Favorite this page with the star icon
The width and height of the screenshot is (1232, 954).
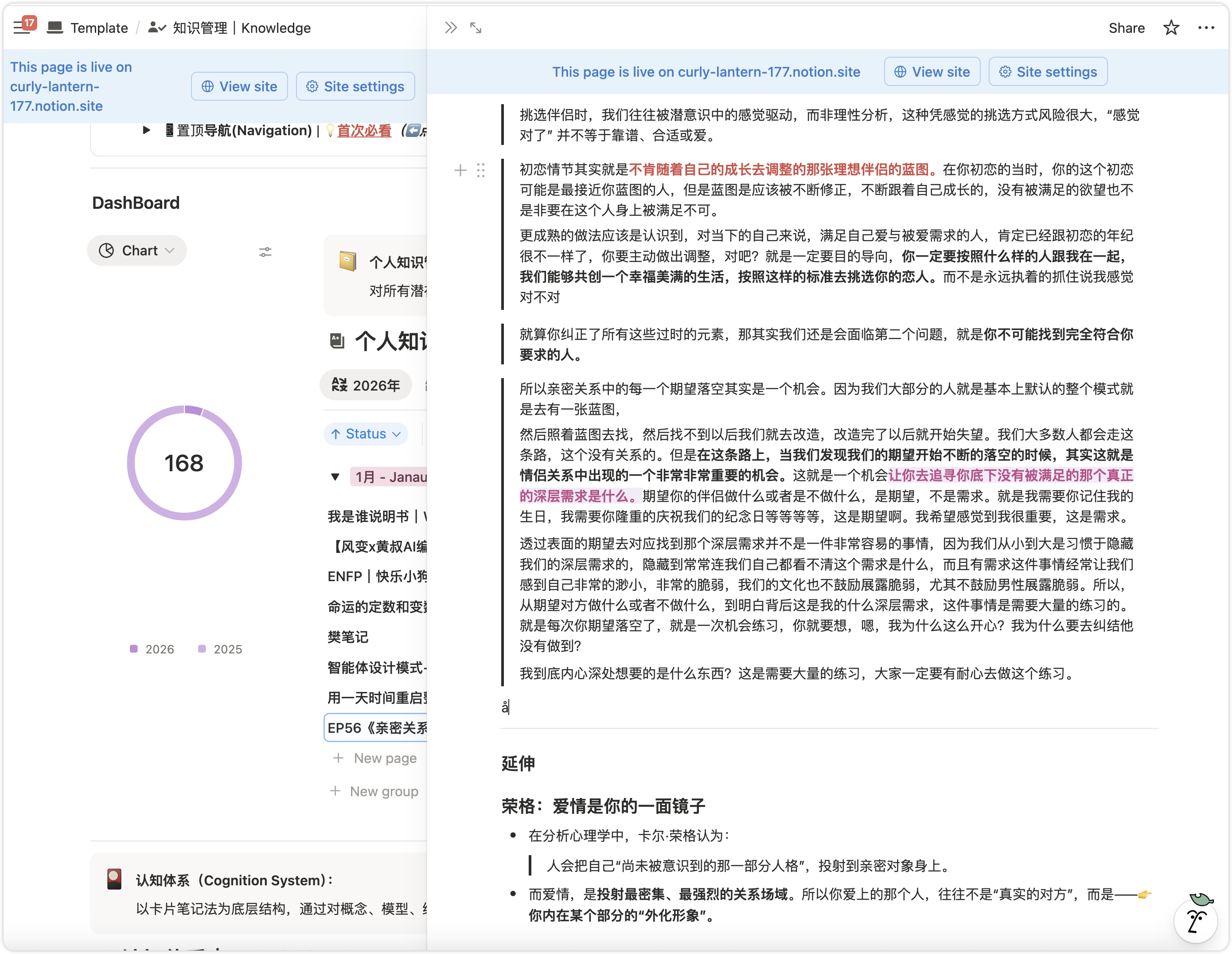1170,27
